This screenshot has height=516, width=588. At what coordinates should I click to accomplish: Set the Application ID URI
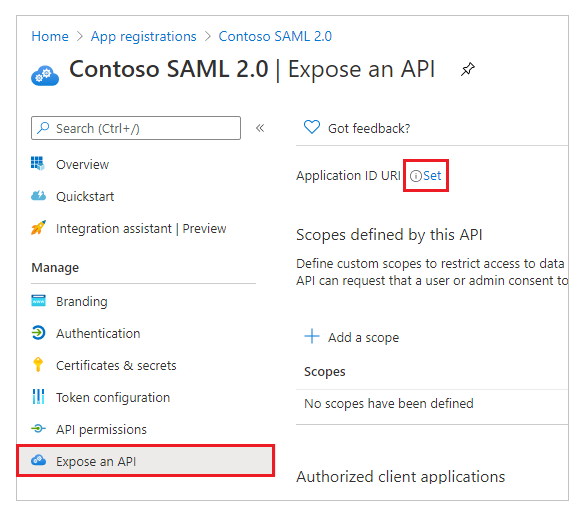point(432,176)
